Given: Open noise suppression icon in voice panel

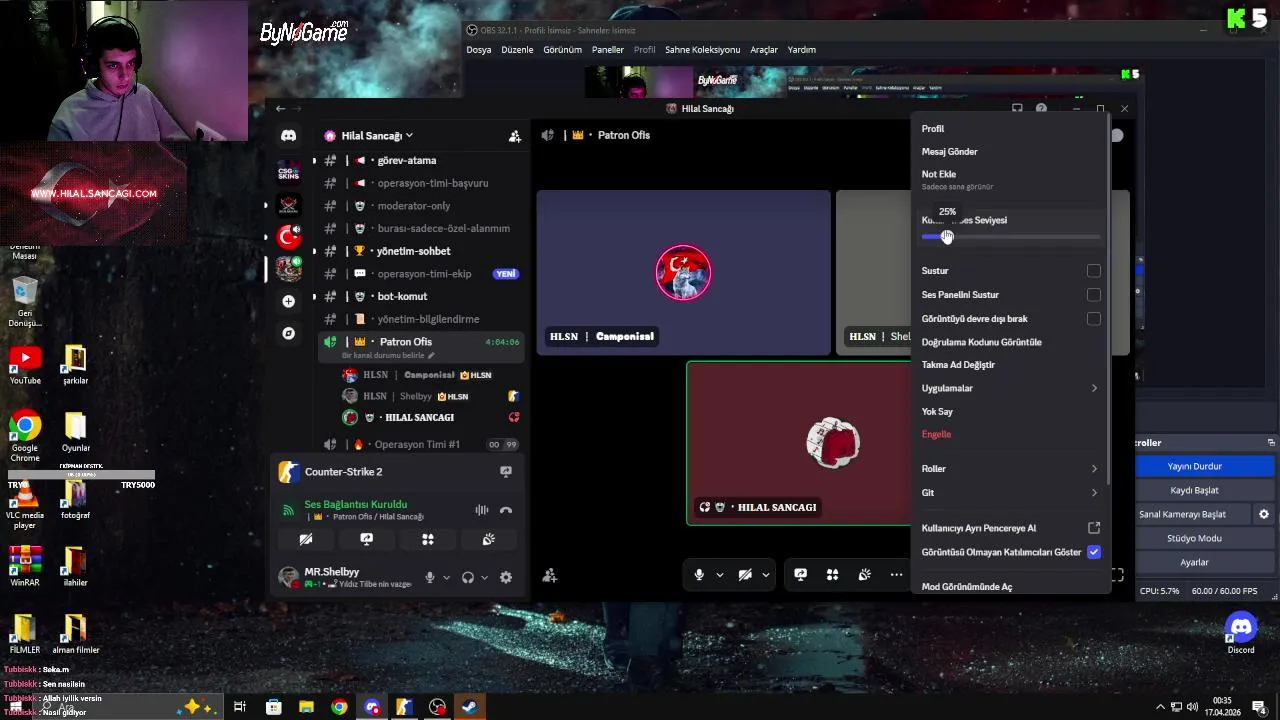Looking at the screenshot, I should click(482, 510).
